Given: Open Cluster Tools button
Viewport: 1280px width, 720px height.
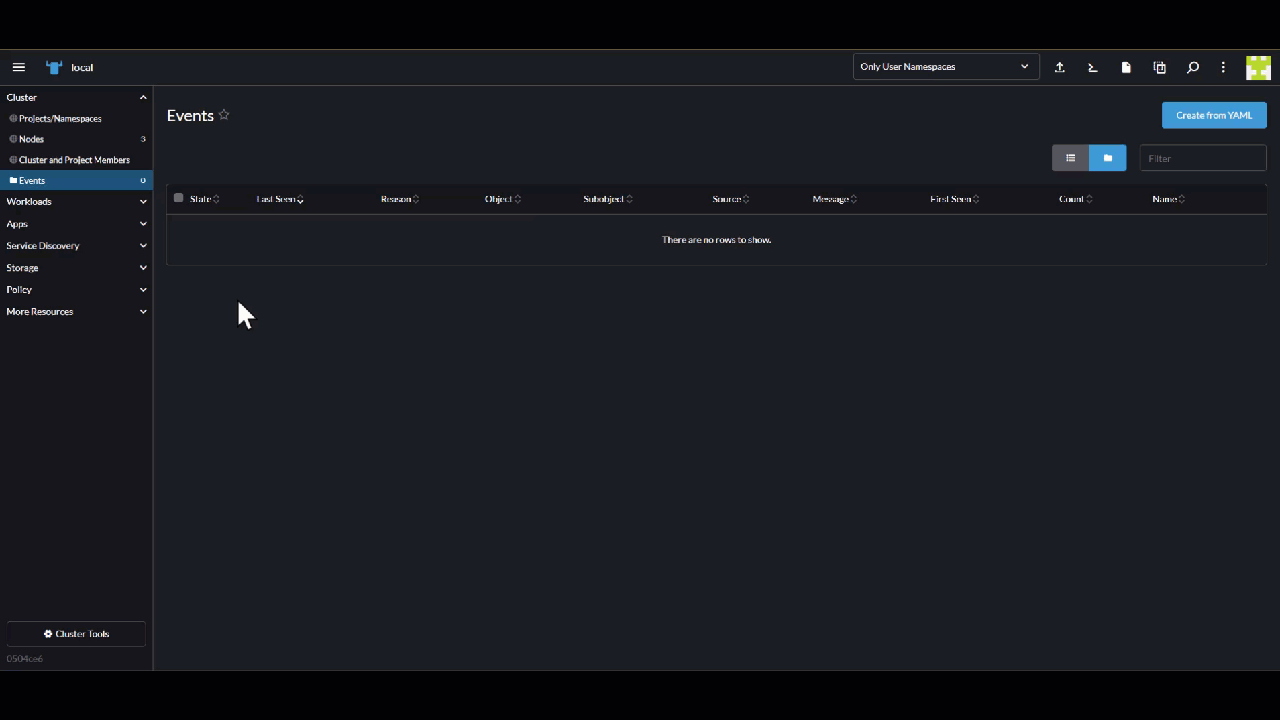Looking at the screenshot, I should tap(76, 634).
